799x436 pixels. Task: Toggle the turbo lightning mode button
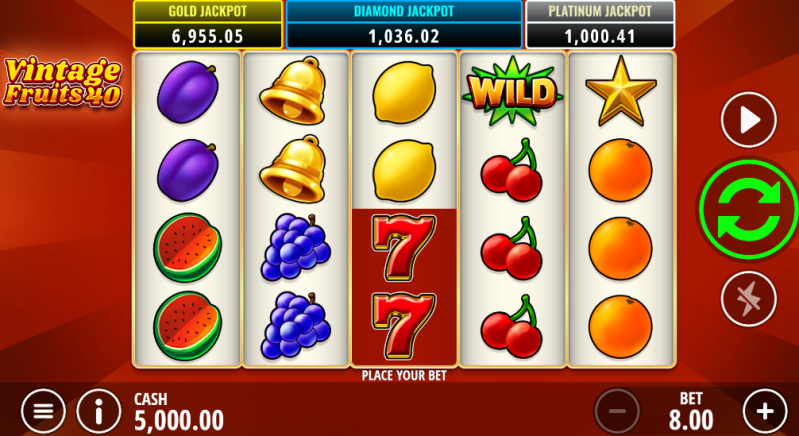point(749,299)
